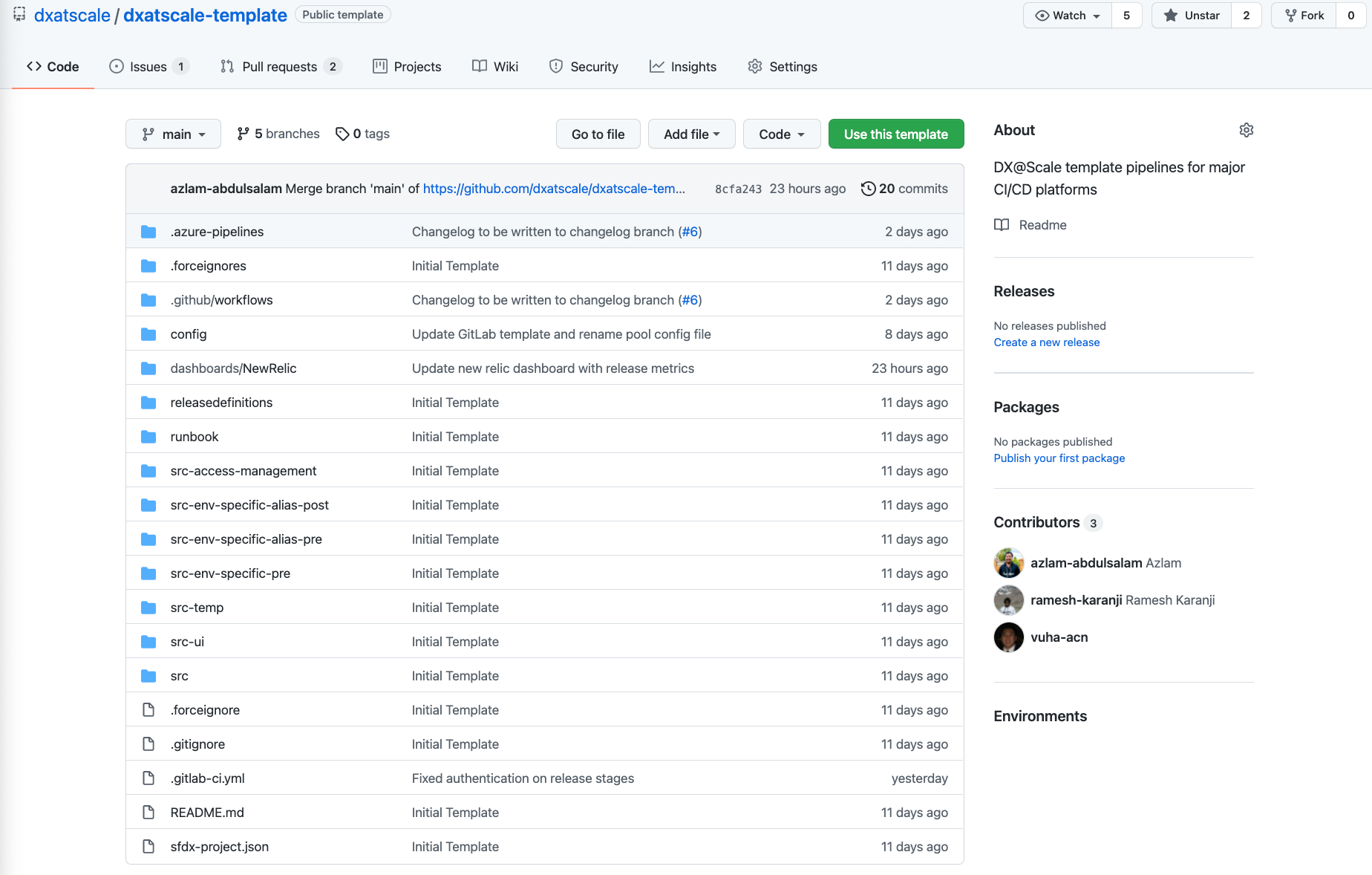Click the folder icon for src-access-management
1372x875 pixels.
pyautogui.click(x=148, y=471)
